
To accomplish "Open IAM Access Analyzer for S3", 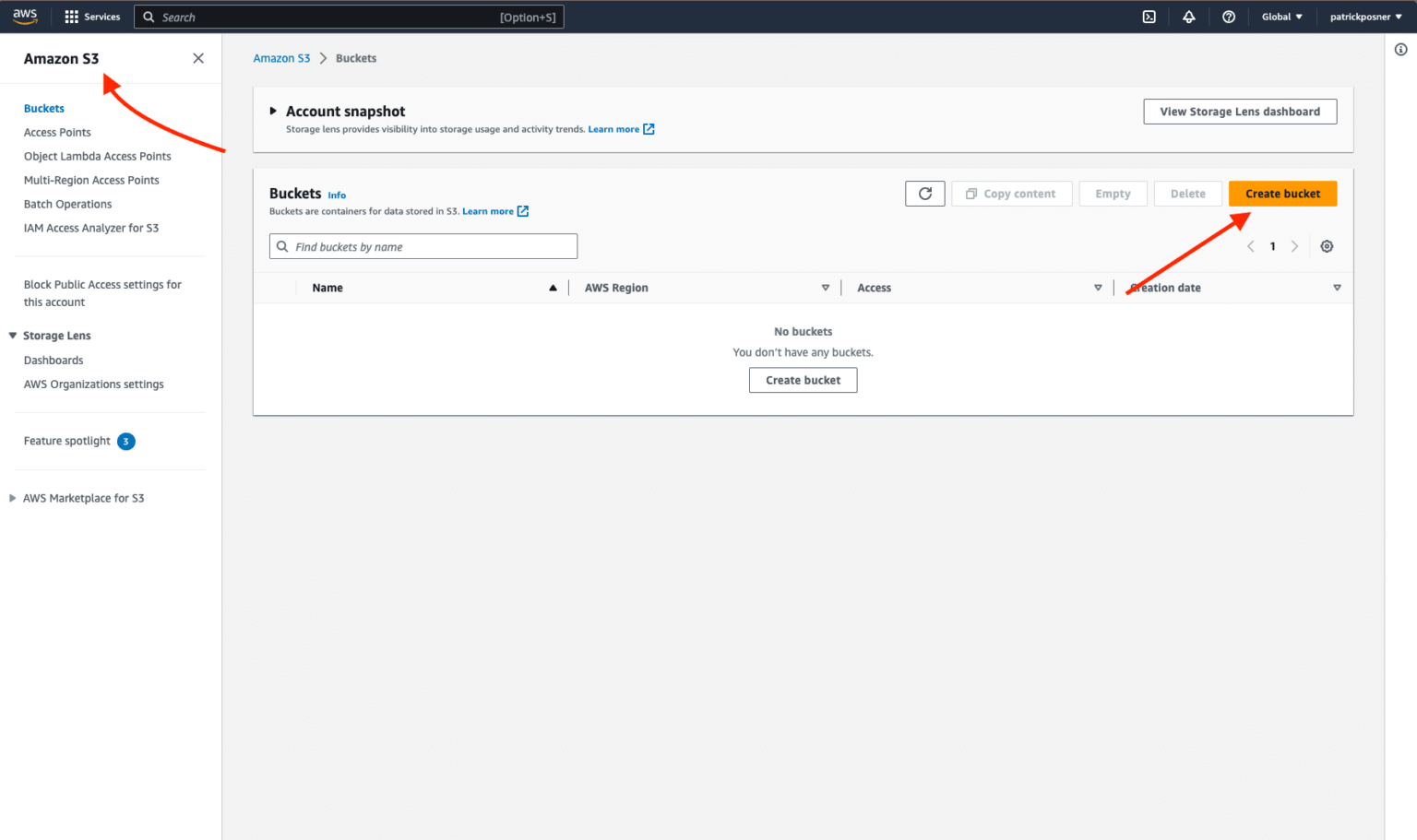I will (x=90, y=227).
